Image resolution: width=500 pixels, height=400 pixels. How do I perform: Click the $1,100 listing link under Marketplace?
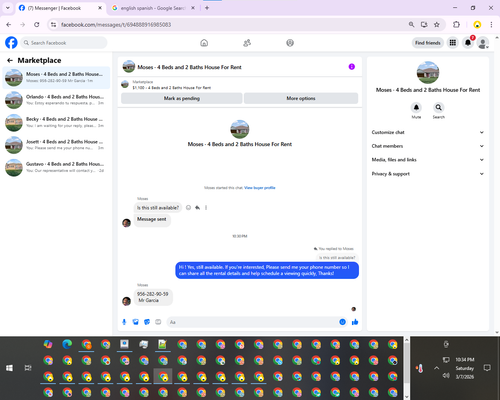click(x=172, y=88)
